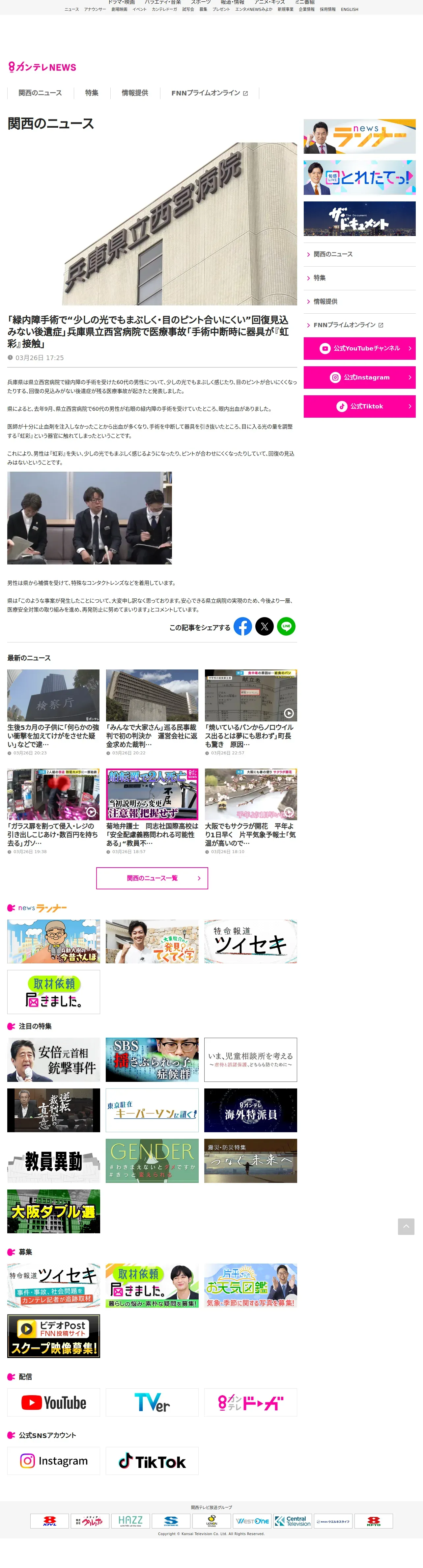423x1568 pixels.
Task: Open FNNプライムオンライン in the main navigation
Action: [x=210, y=93]
